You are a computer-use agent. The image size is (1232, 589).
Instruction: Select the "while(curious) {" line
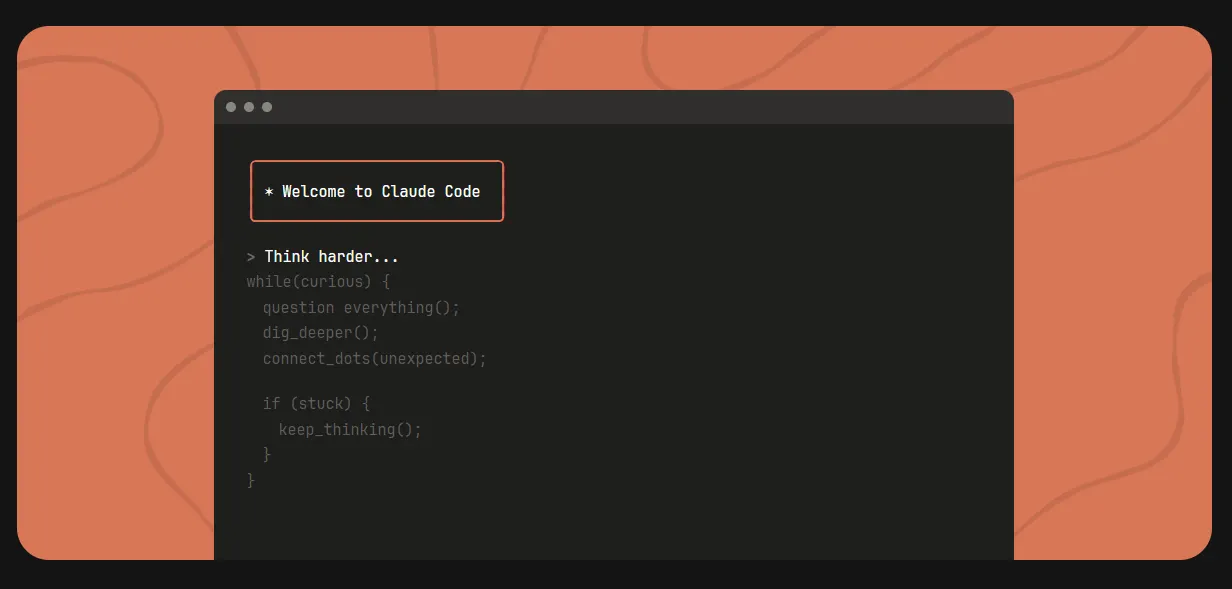(318, 282)
